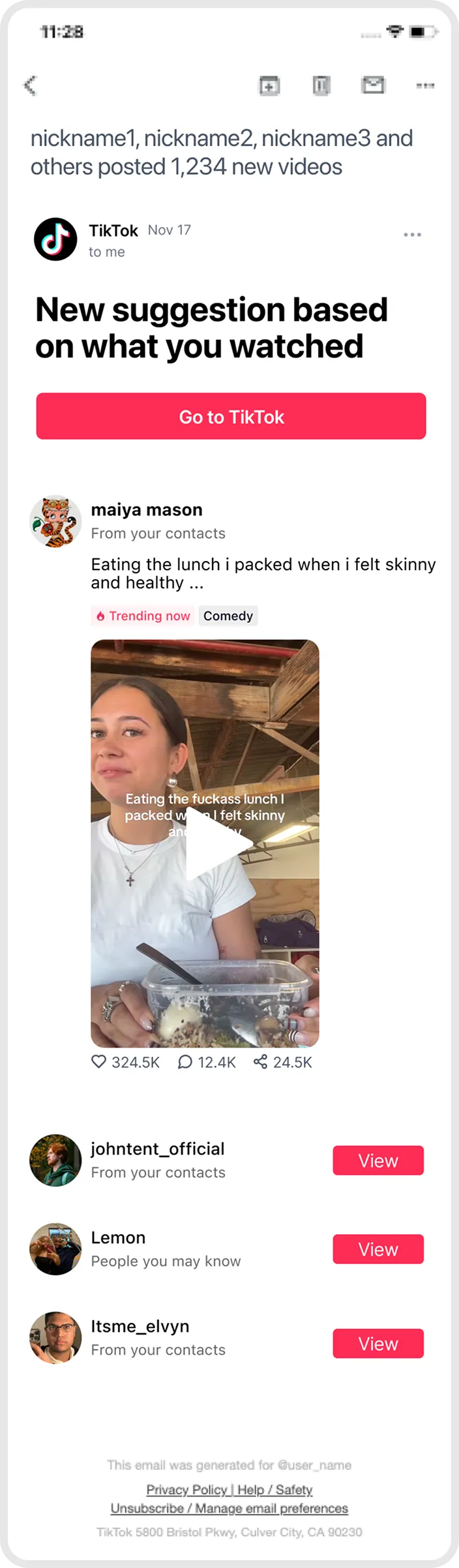The image size is (459, 1568).
Task: Open the TikTok sender message options
Action: click(412, 235)
